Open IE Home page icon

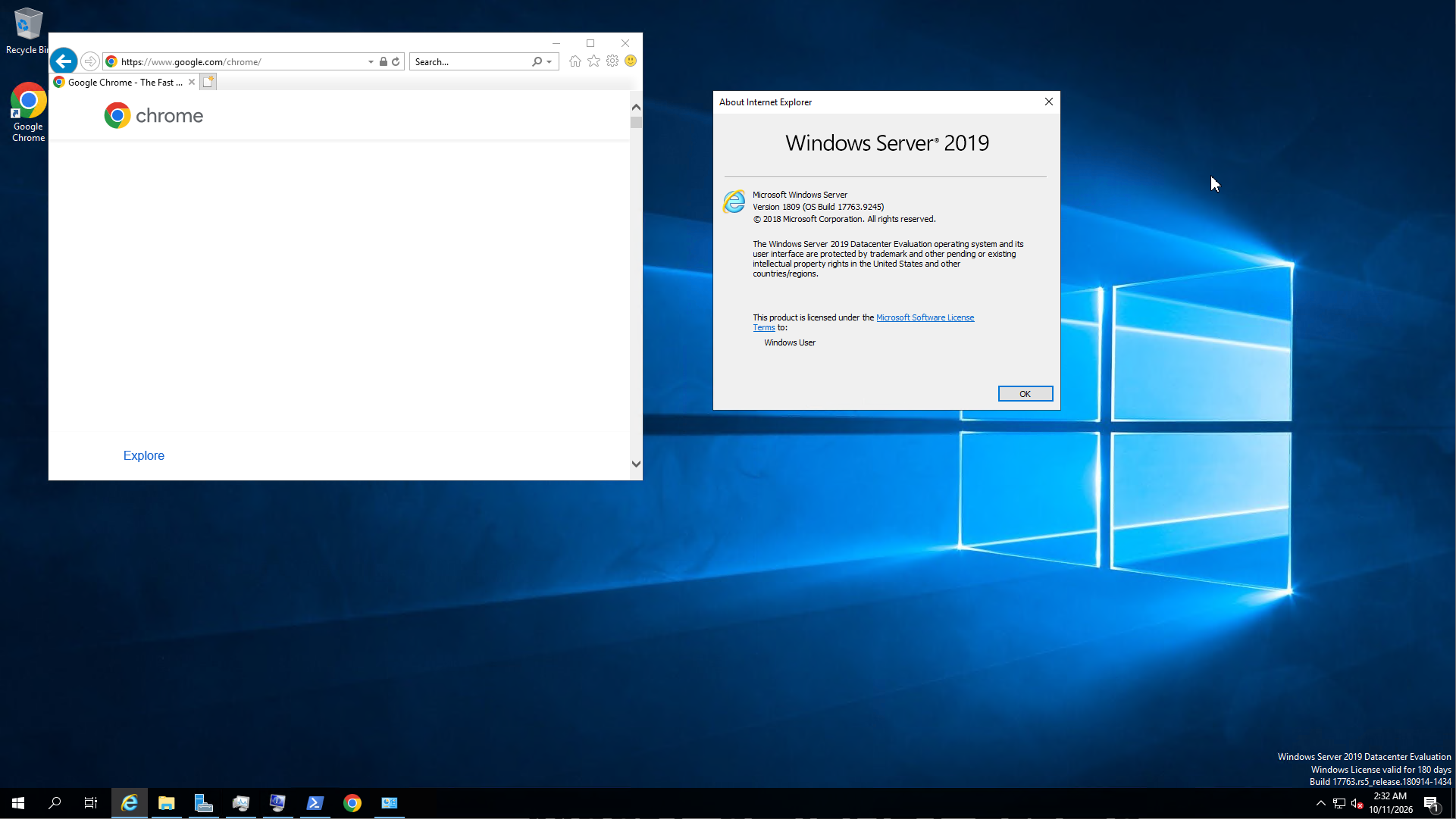(575, 61)
